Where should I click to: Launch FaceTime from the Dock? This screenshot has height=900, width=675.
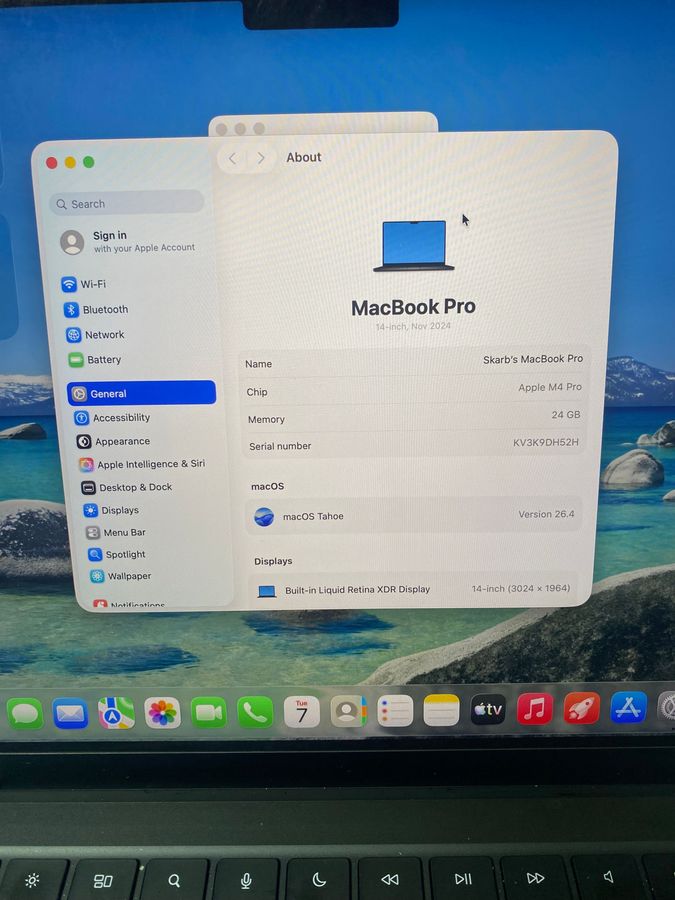point(209,712)
